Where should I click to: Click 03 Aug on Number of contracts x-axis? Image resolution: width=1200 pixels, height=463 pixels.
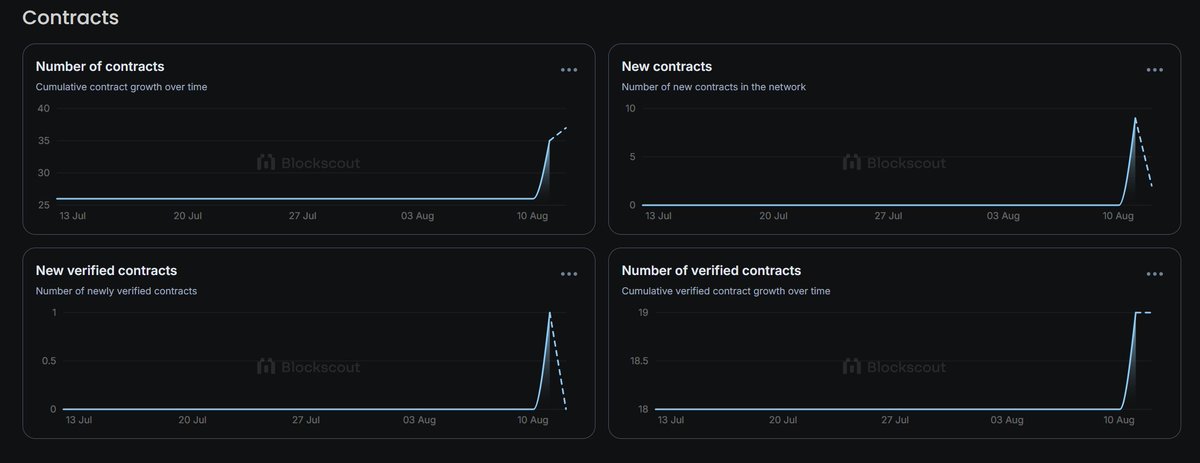click(418, 215)
